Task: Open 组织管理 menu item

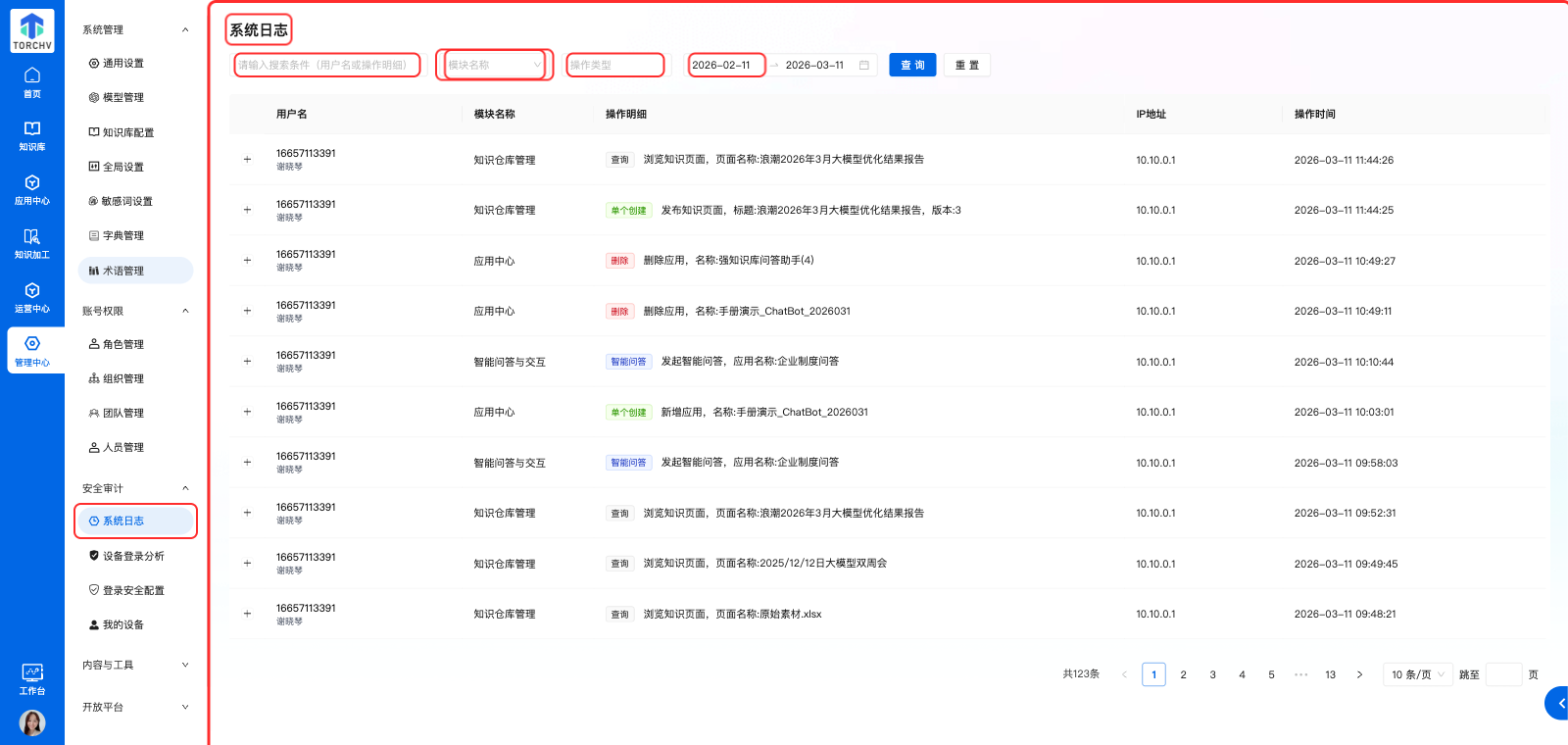Action: coord(135,378)
